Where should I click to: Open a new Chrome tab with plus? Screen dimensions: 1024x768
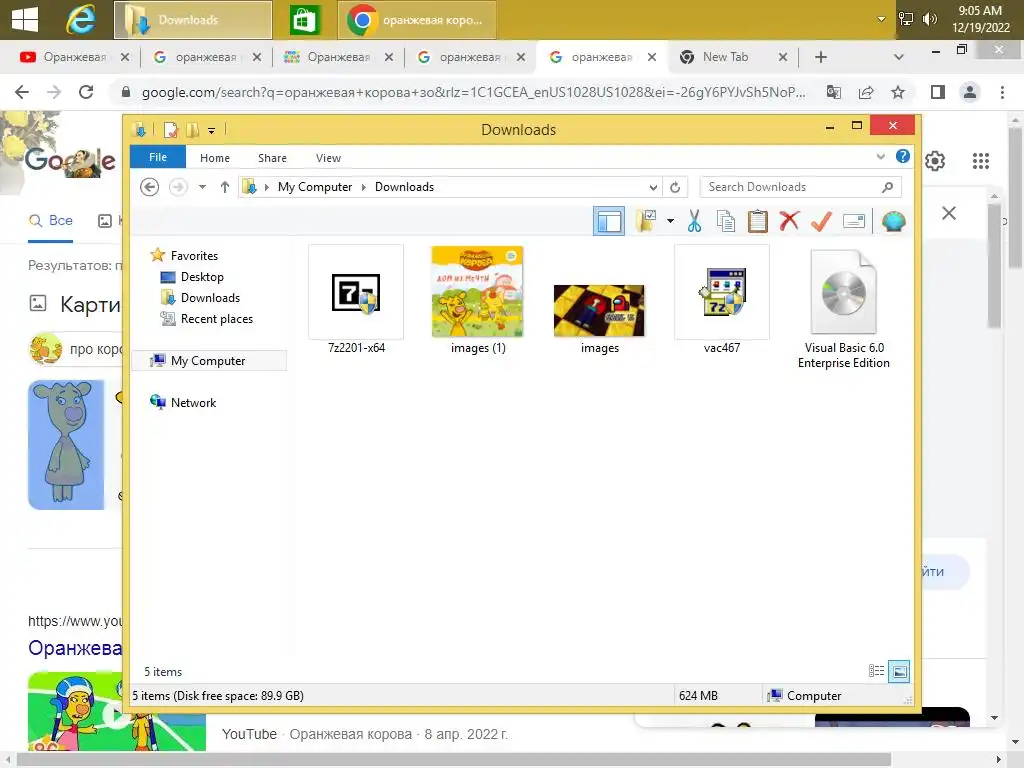point(821,57)
